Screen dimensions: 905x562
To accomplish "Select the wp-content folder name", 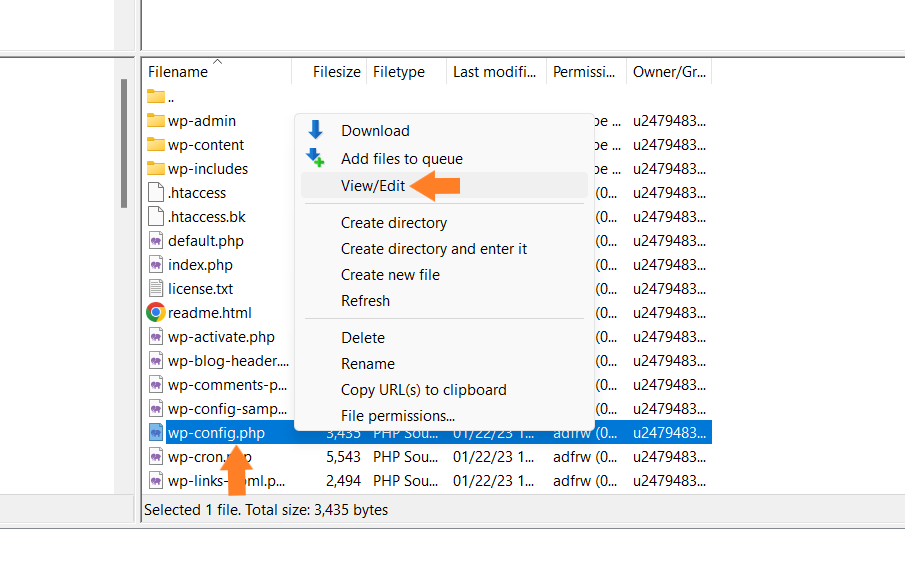I will pos(206,145).
